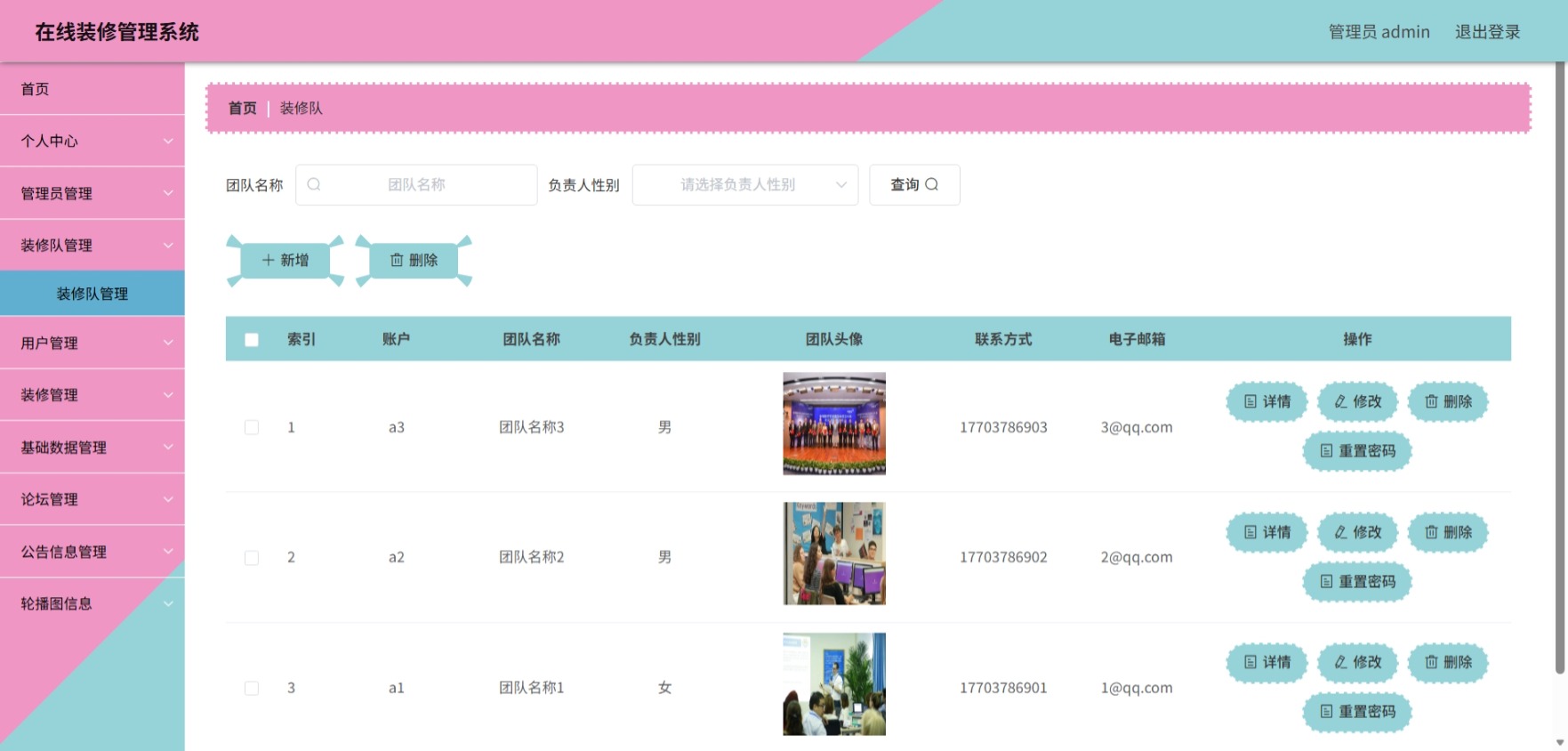
Task: Click the 删除 trash icon for account a2
Action: 1431,532
